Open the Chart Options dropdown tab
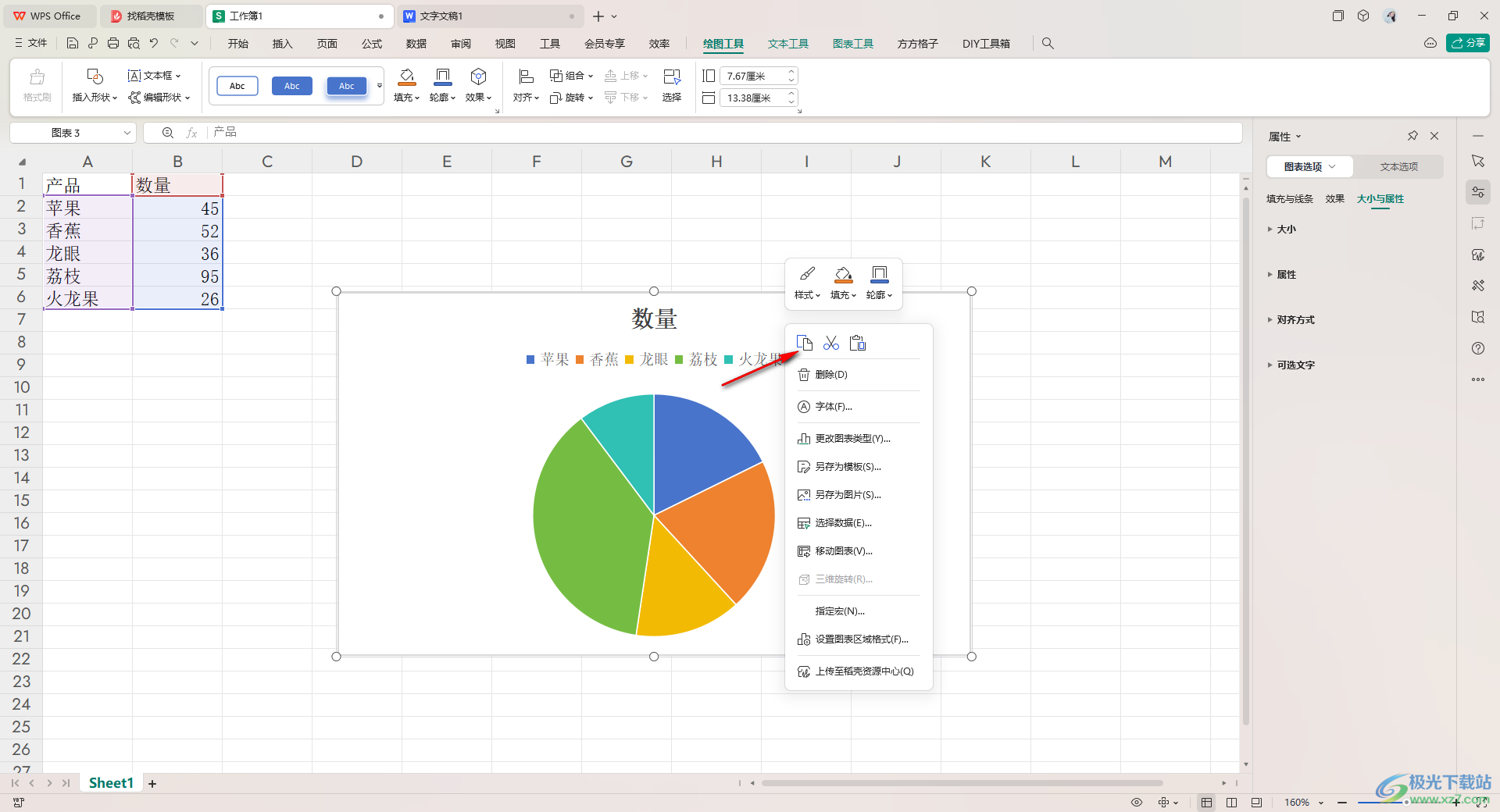The image size is (1500, 812). click(1310, 166)
